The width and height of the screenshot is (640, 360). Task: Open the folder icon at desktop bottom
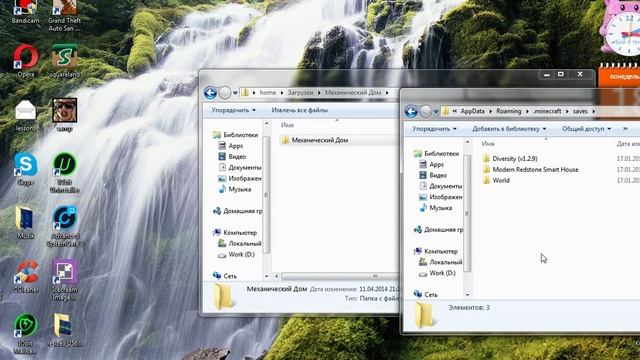tap(63, 330)
